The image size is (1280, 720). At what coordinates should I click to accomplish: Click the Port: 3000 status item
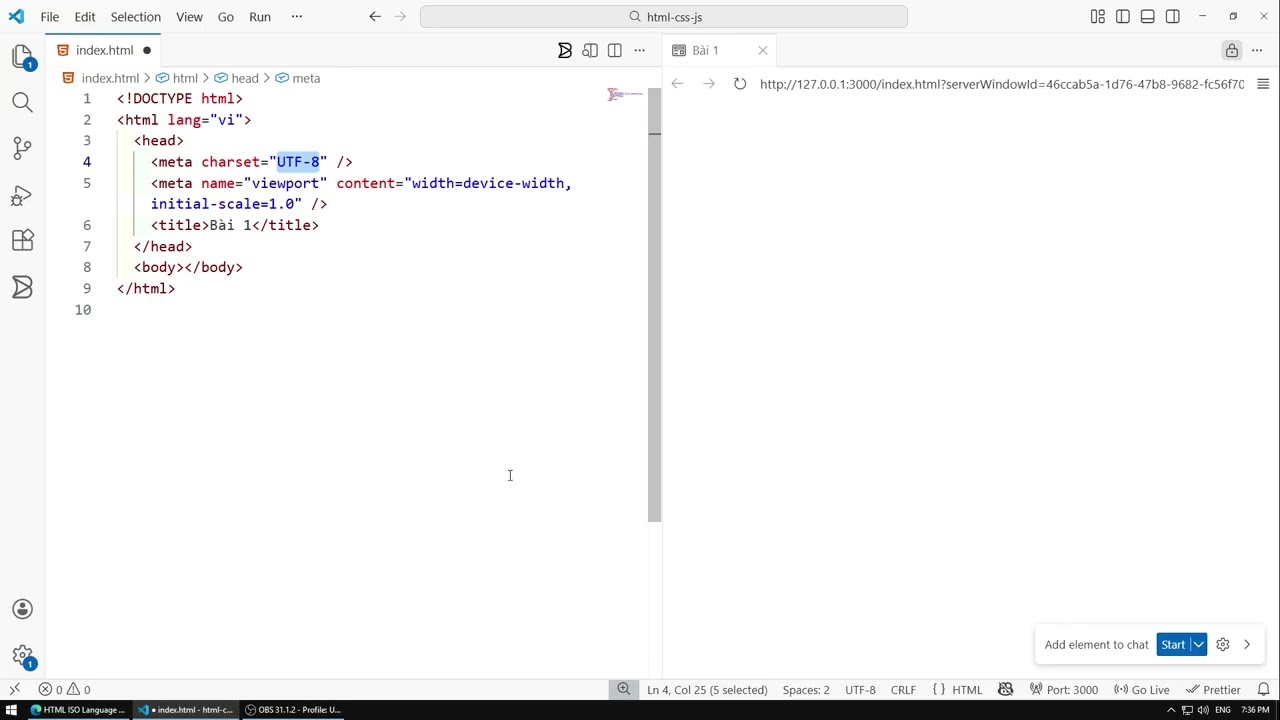[x=1063, y=689]
